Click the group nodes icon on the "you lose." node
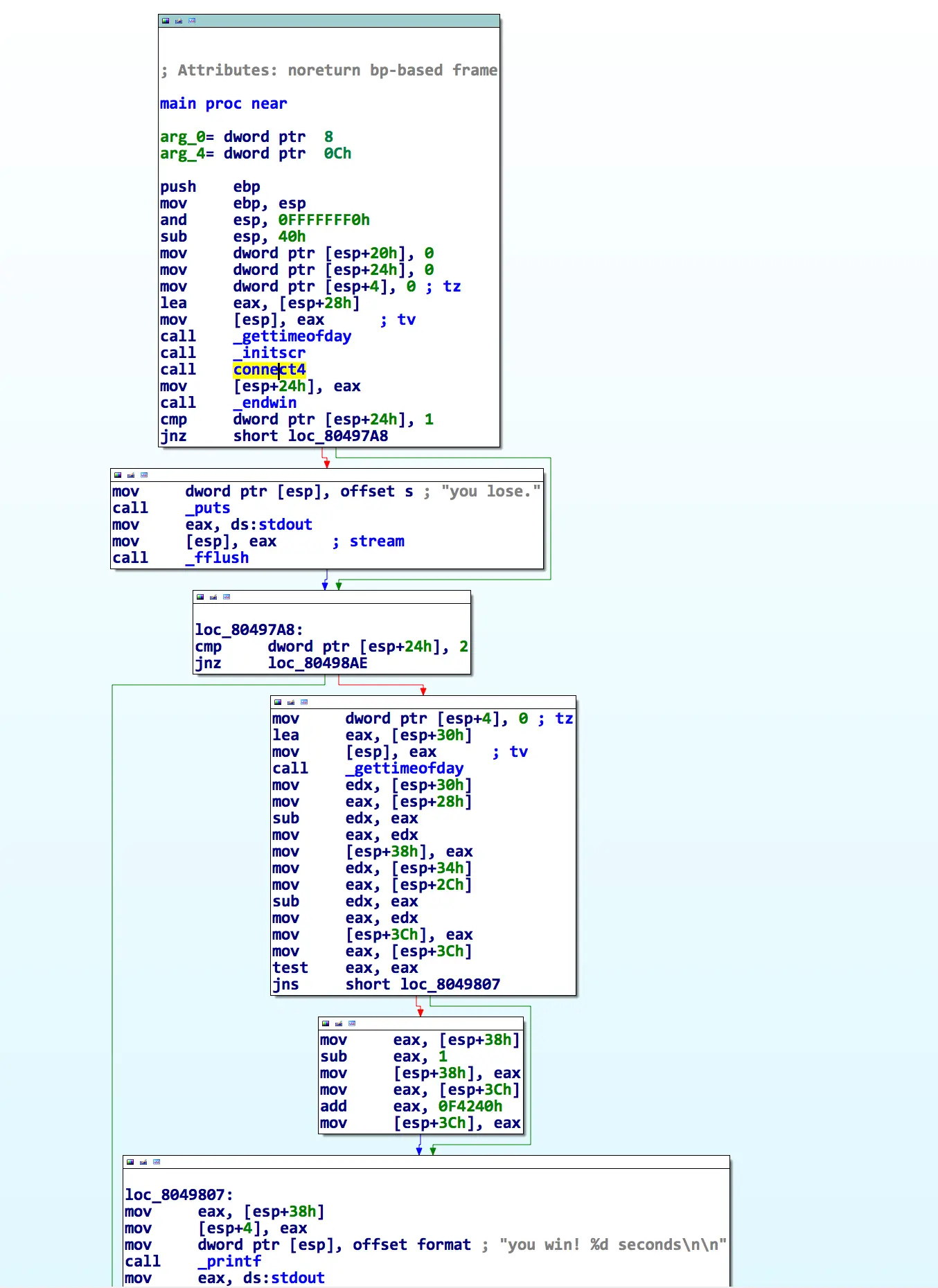938x1288 pixels. click(x=144, y=475)
